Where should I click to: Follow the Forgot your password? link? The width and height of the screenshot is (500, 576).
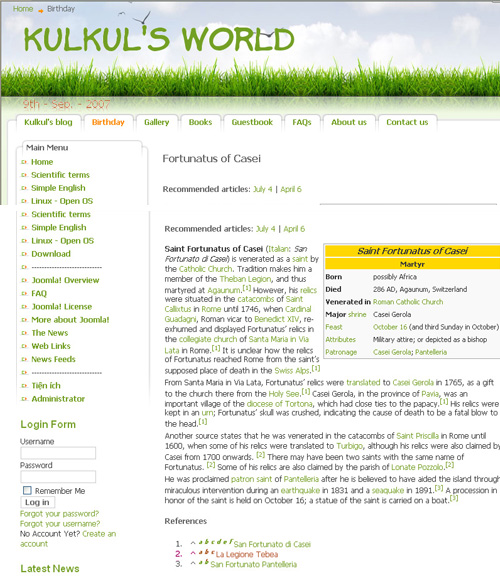click(x=60, y=514)
